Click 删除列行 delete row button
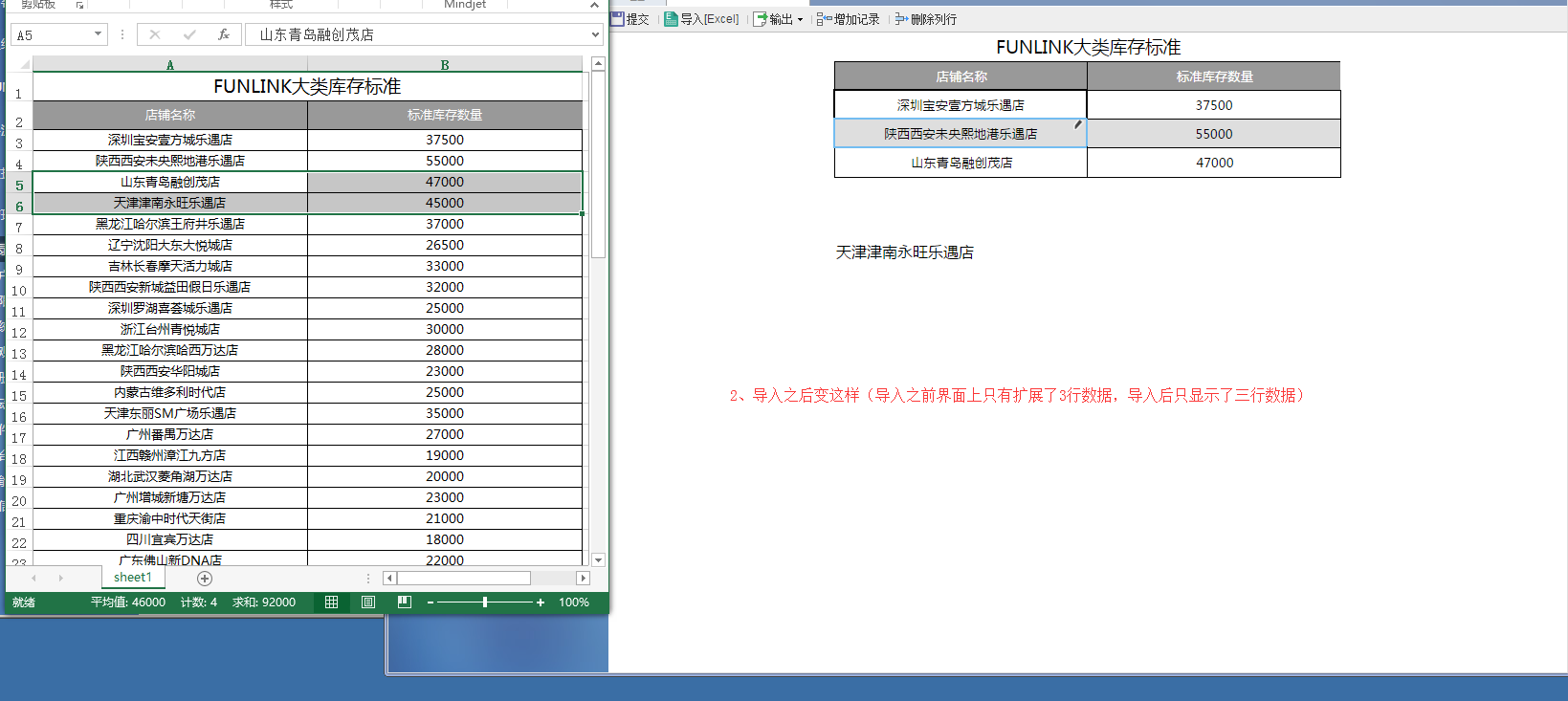 point(926,19)
